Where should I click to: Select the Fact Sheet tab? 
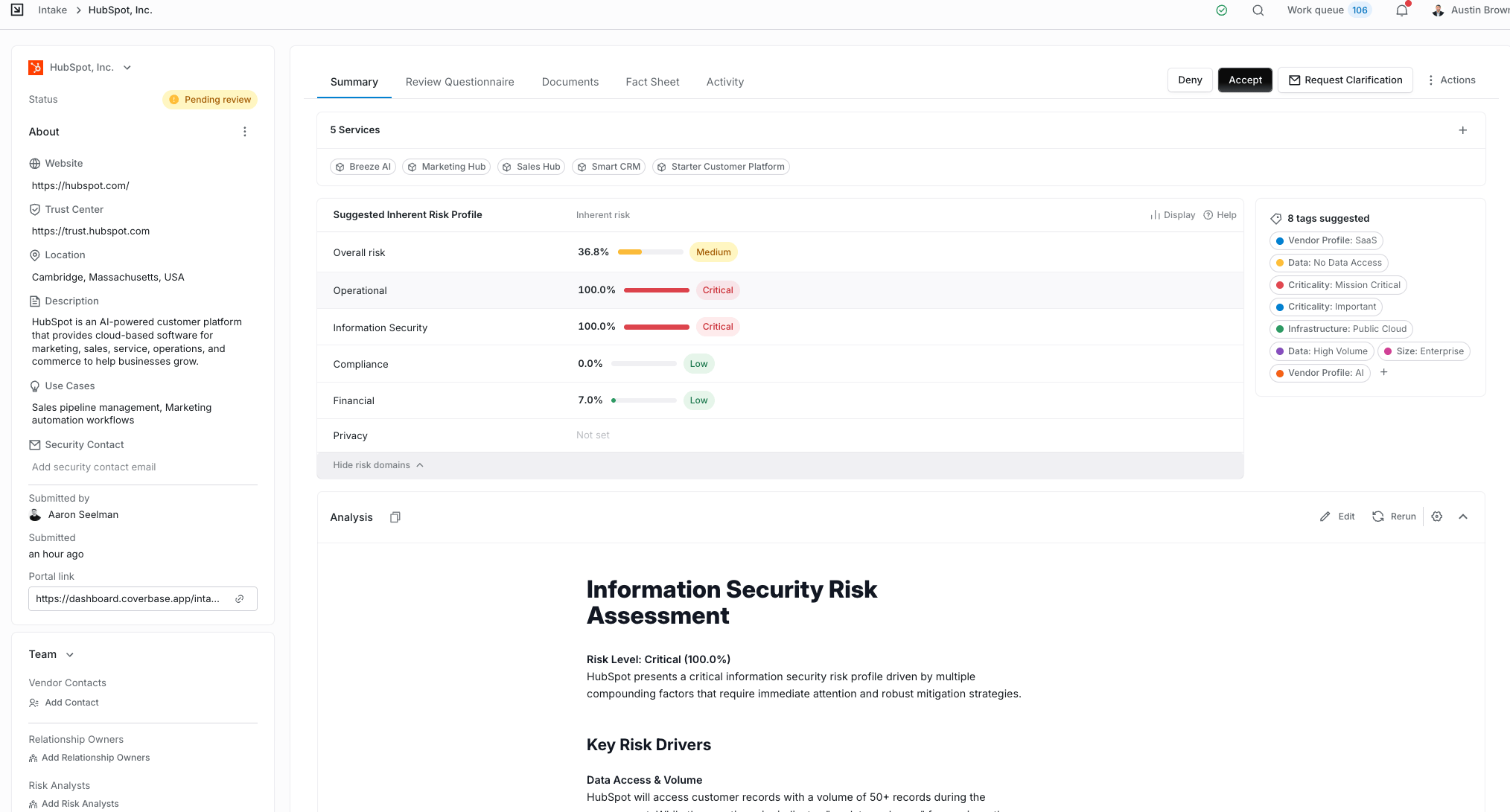click(x=653, y=82)
